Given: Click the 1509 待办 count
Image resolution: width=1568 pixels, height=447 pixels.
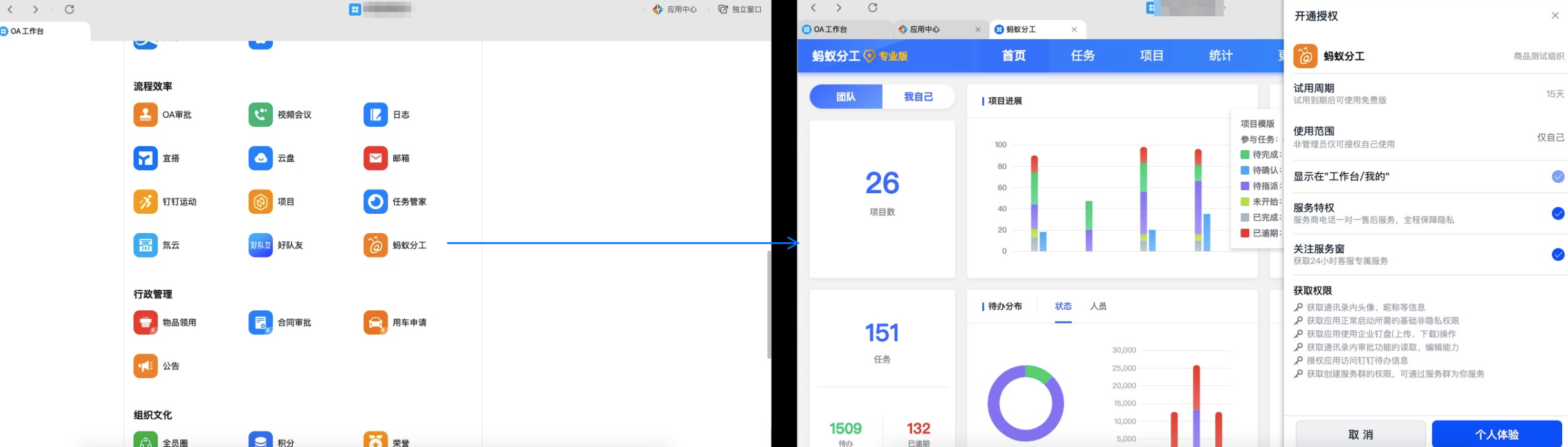Looking at the screenshot, I should pos(846,428).
